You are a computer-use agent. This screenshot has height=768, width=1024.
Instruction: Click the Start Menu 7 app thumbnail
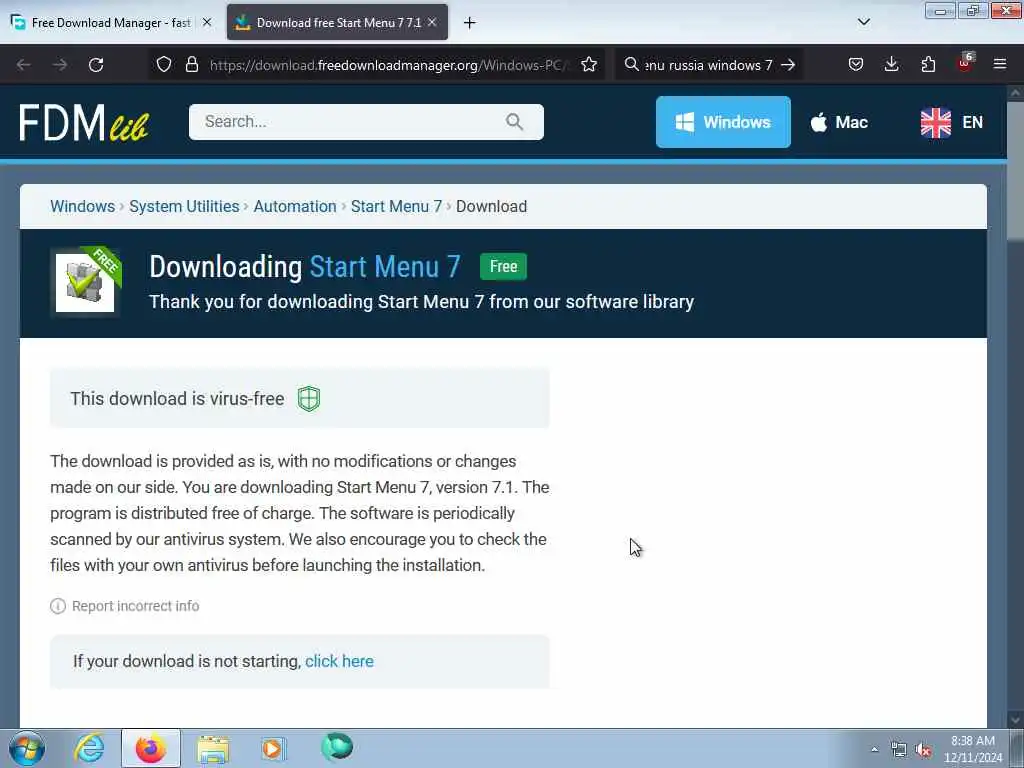tap(85, 281)
